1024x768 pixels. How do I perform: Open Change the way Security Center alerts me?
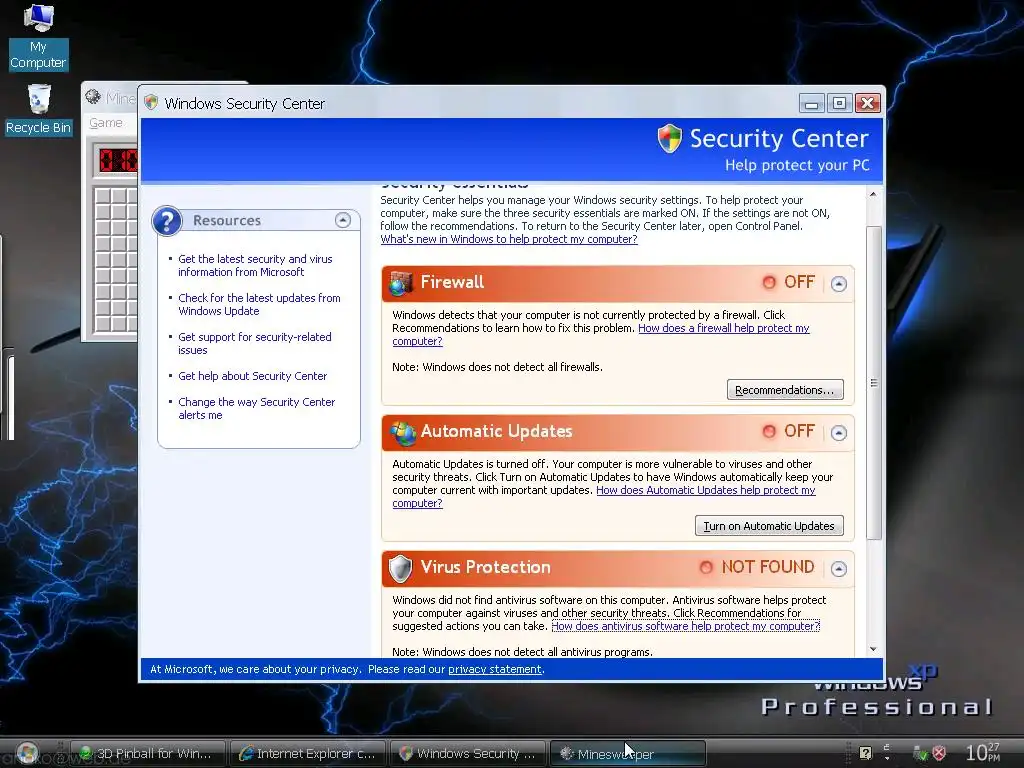(257, 409)
